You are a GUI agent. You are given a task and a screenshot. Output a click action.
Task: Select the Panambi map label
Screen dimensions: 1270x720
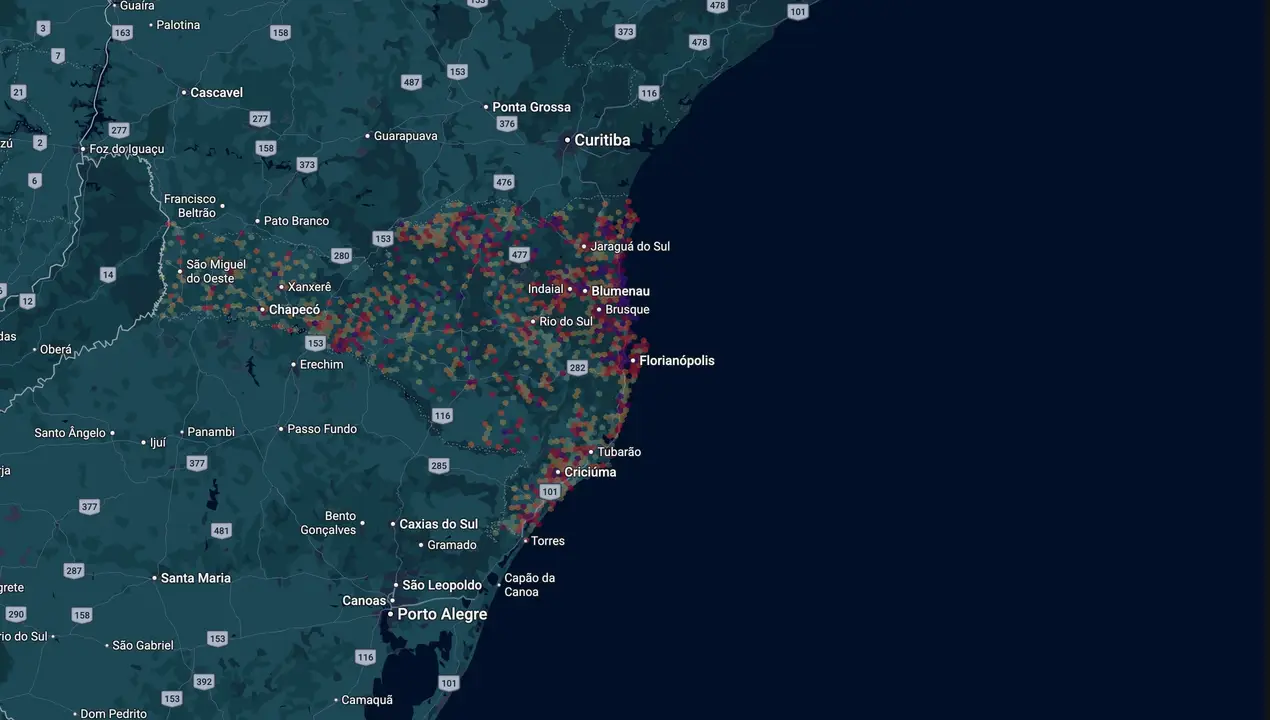(x=211, y=432)
